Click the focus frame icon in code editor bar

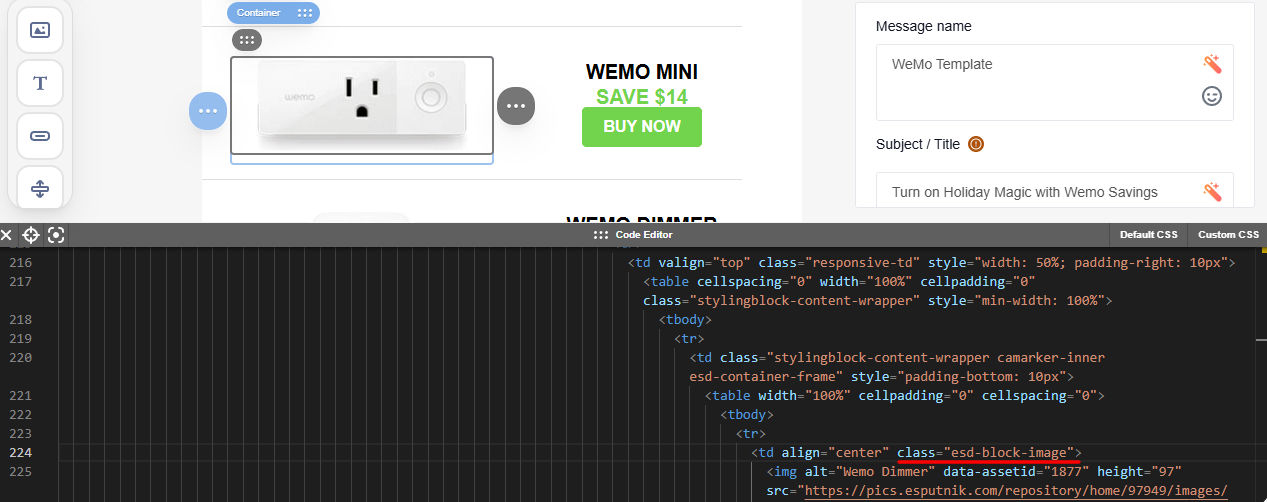(56, 235)
